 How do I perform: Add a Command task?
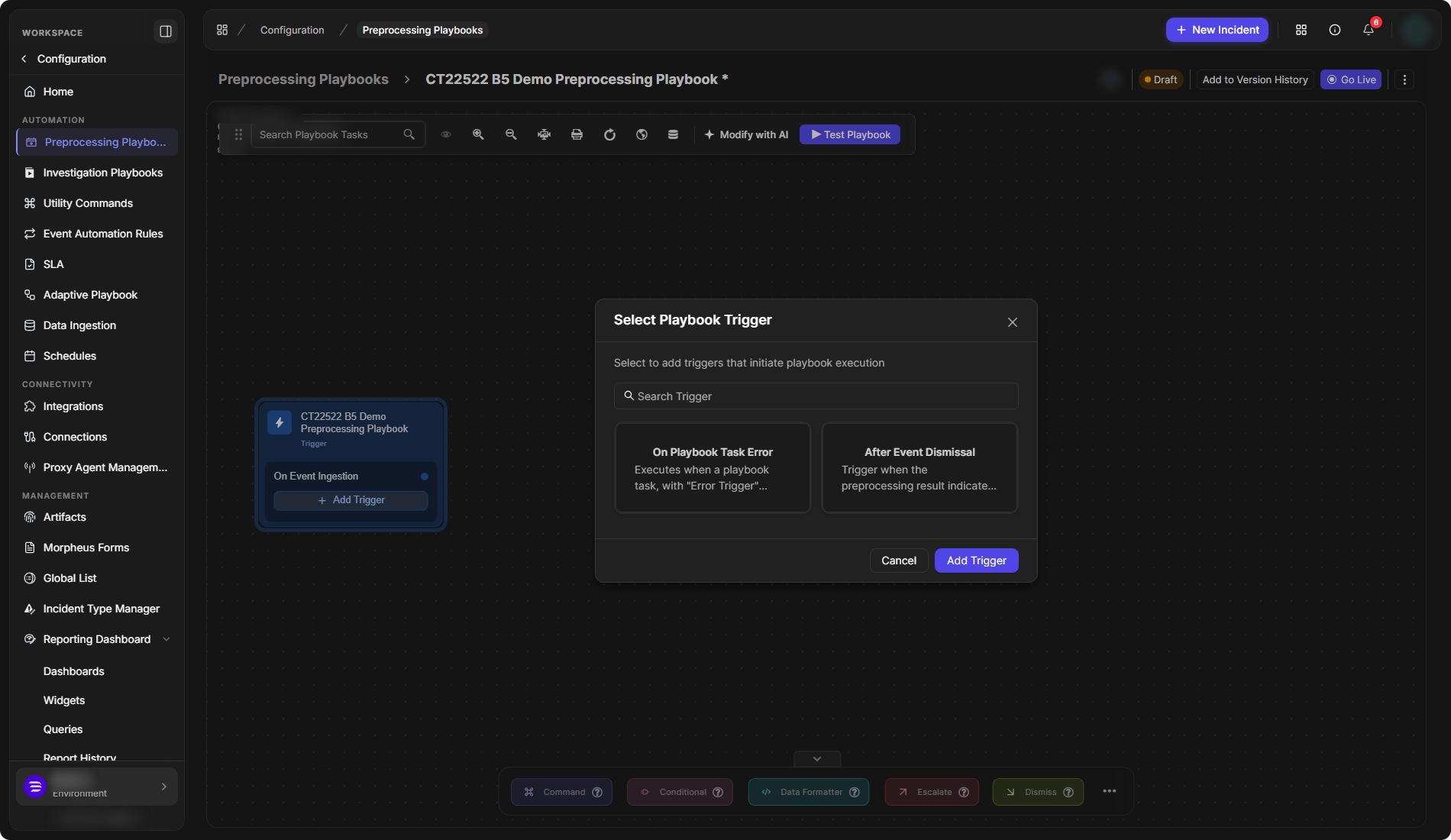[x=561, y=792]
